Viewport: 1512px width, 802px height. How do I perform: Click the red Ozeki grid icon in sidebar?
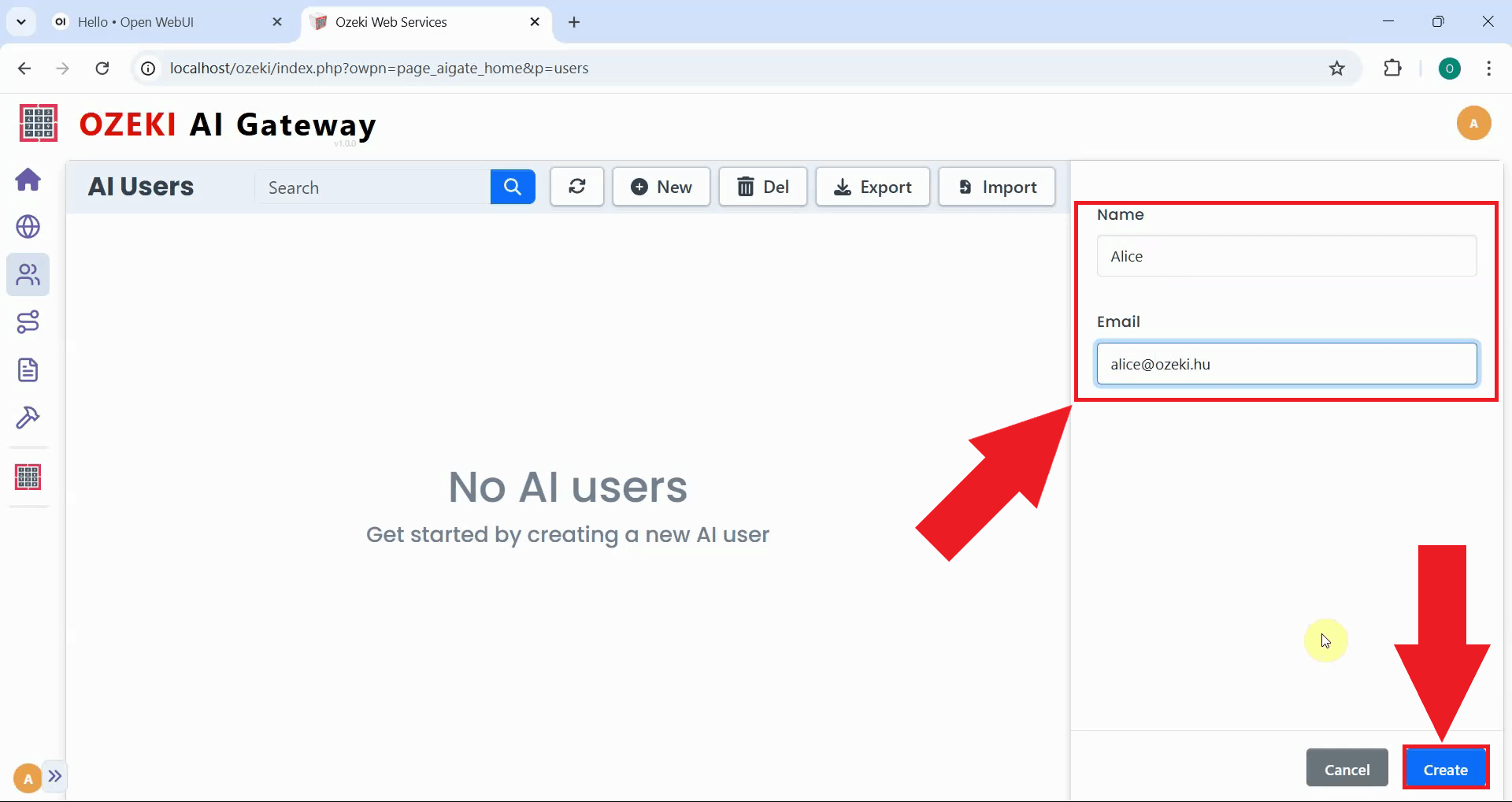28,477
